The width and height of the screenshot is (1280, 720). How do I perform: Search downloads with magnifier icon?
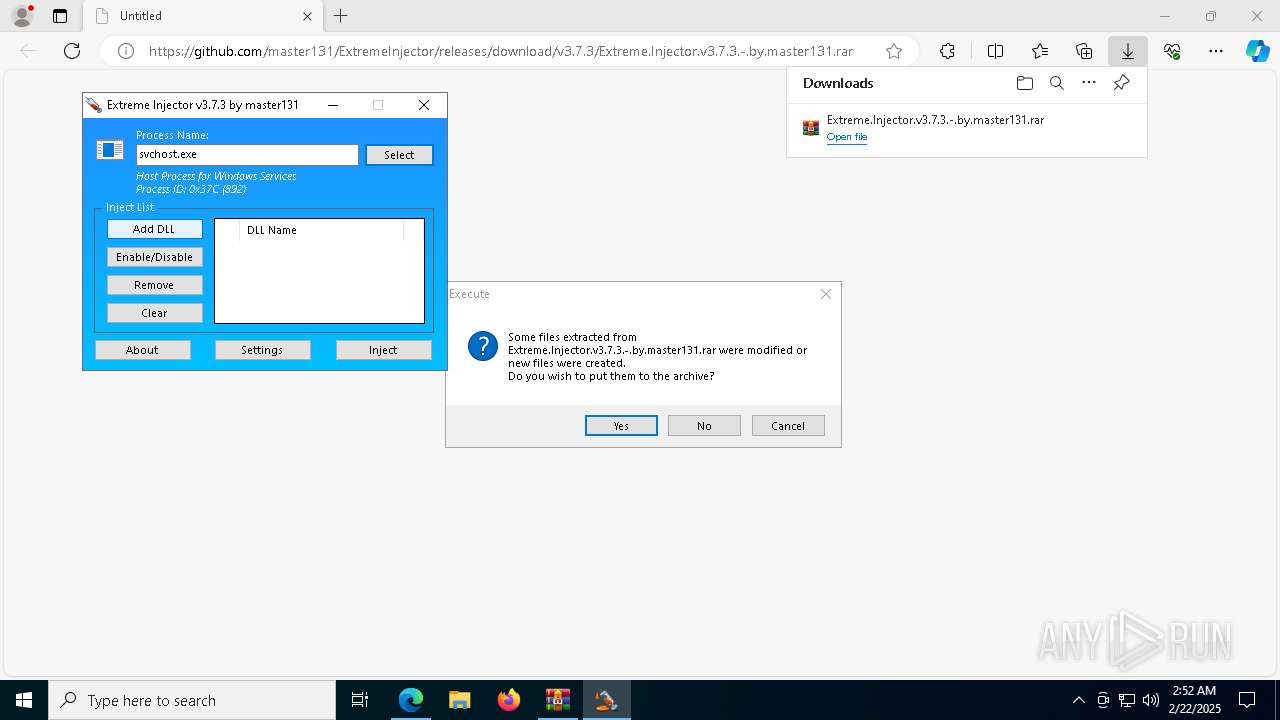(x=1057, y=83)
